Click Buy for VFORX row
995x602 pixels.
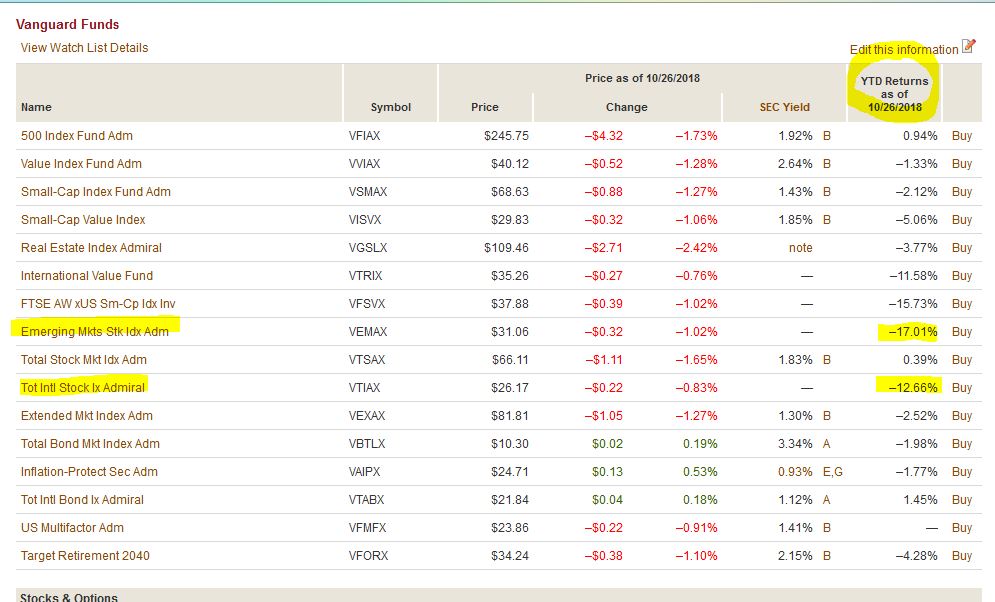tap(962, 556)
